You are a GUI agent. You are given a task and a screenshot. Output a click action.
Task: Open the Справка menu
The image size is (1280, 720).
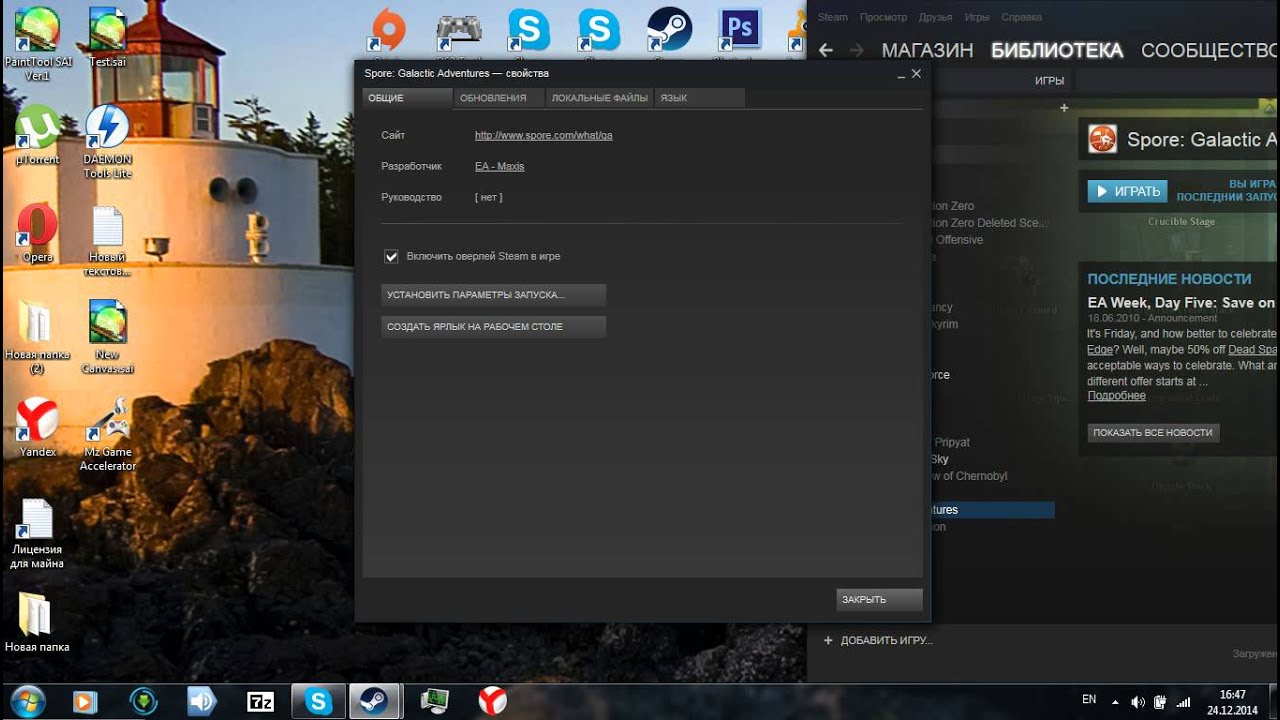click(1021, 17)
